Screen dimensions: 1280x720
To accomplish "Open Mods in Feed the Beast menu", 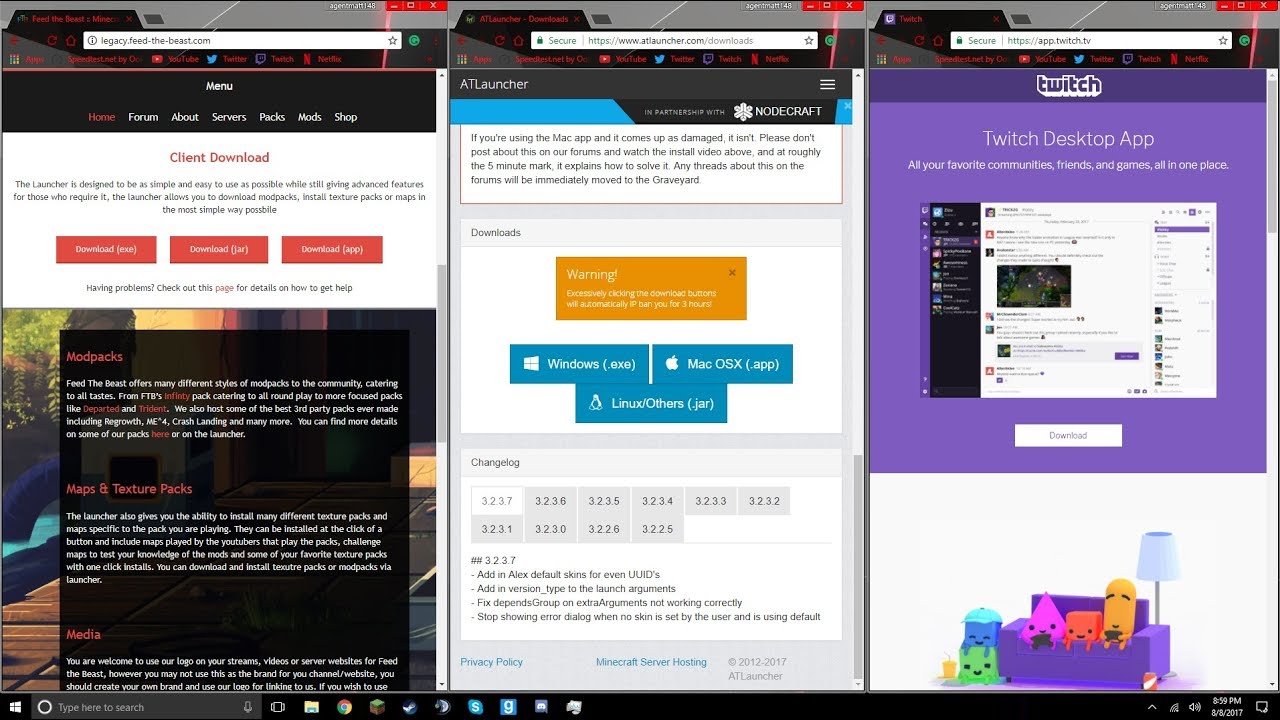I will tap(310, 117).
